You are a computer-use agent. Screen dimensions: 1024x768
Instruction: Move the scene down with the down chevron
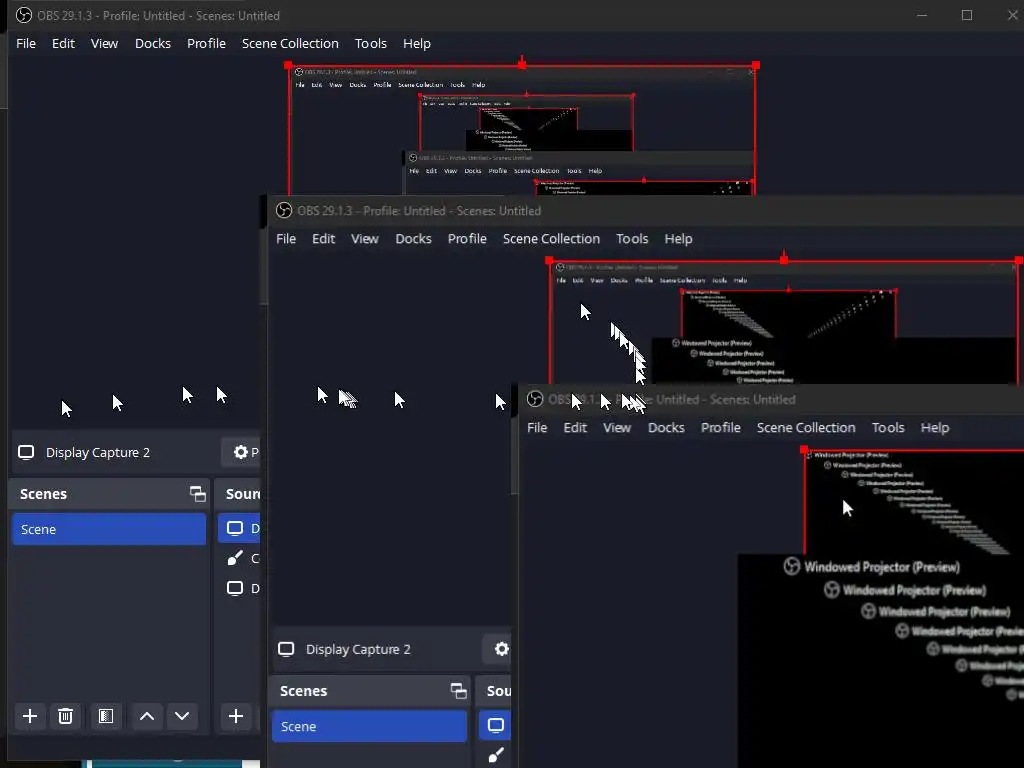(182, 716)
